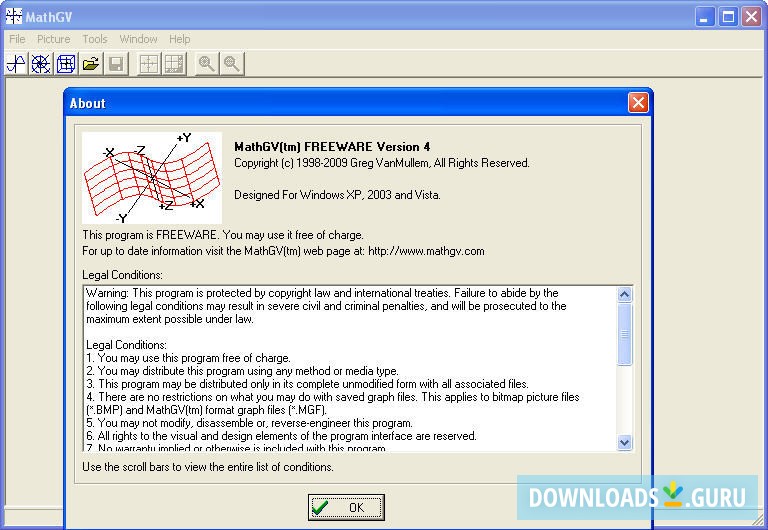Click 'Use the scroll bars to view' hint text
The width and height of the screenshot is (768, 530).
pos(208,467)
